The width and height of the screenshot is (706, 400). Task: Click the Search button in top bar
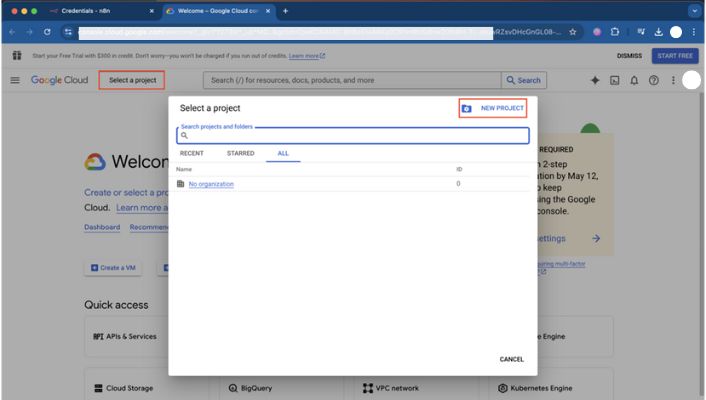click(524, 80)
